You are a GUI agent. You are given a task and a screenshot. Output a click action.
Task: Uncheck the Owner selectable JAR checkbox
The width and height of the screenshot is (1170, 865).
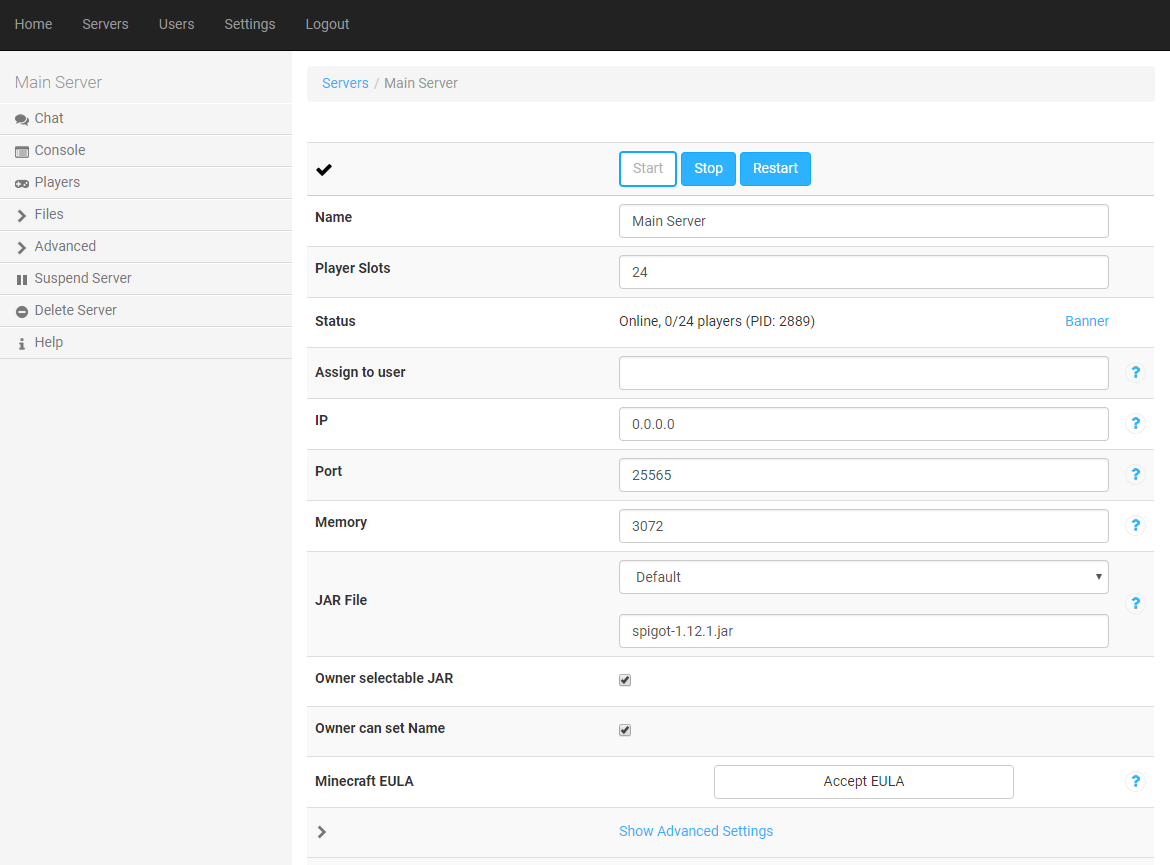coord(625,680)
